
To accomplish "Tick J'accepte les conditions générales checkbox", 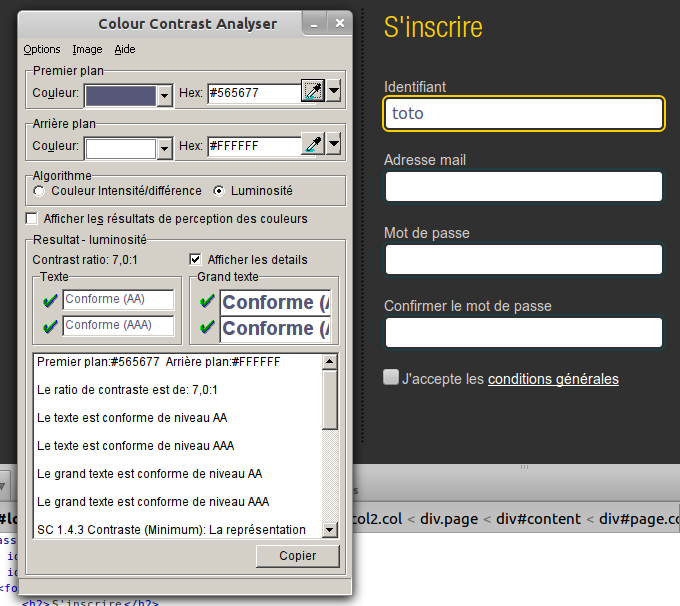I will click(x=391, y=377).
